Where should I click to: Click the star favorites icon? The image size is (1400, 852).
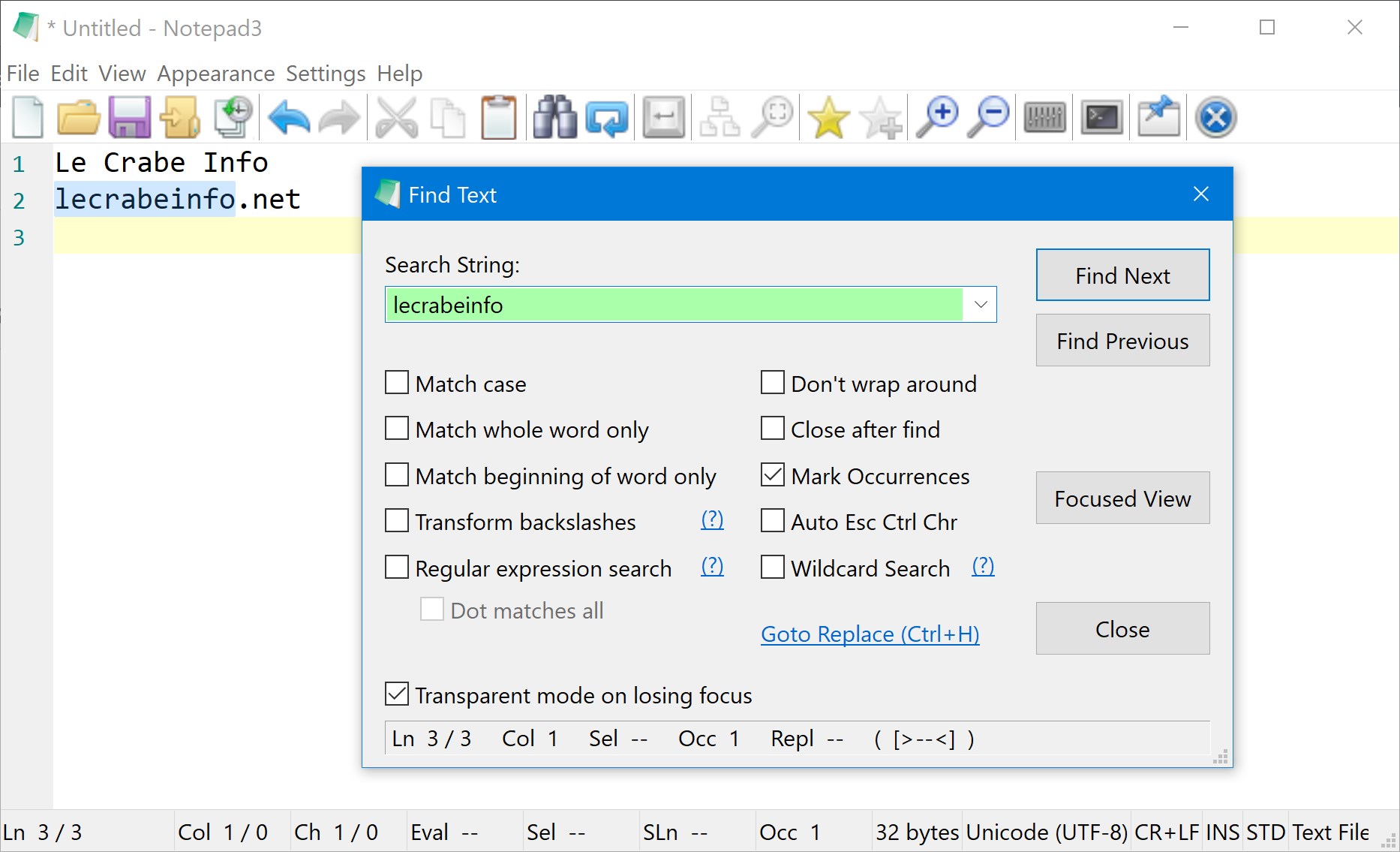tap(829, 117)
